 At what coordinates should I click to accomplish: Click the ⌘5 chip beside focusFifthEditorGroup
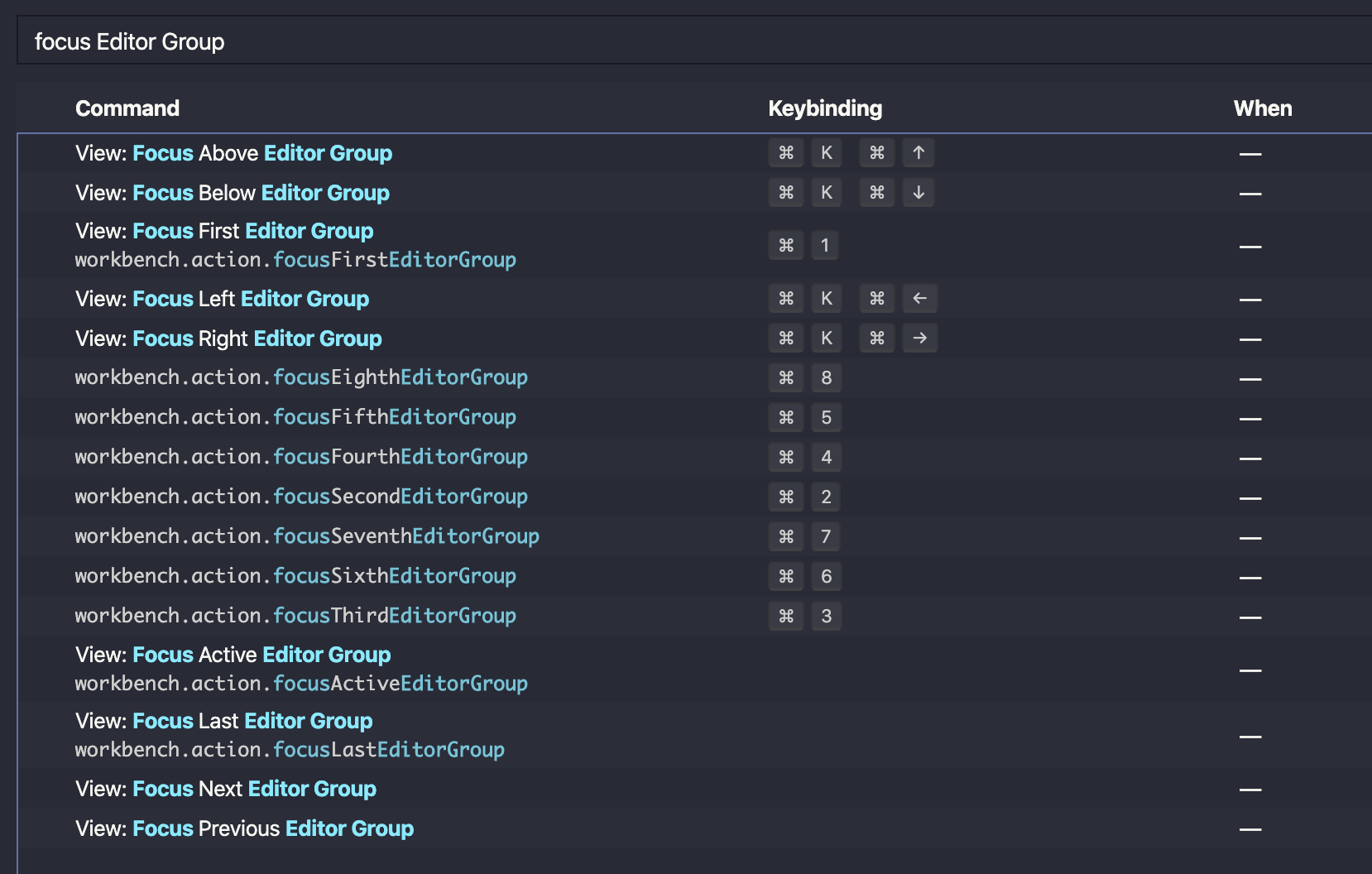pyautogui.click(x=804, y=417)
